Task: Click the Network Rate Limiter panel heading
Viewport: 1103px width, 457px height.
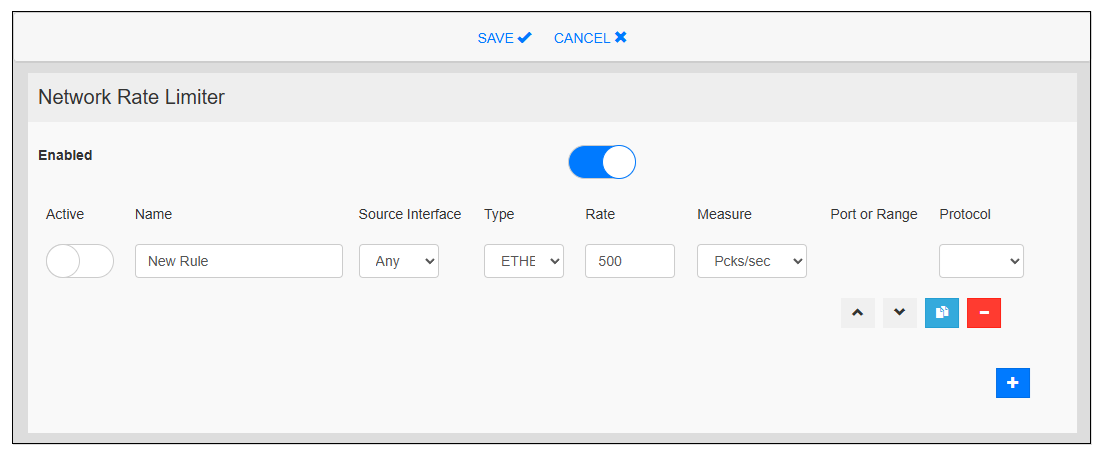Action: (x=131, y=97)
